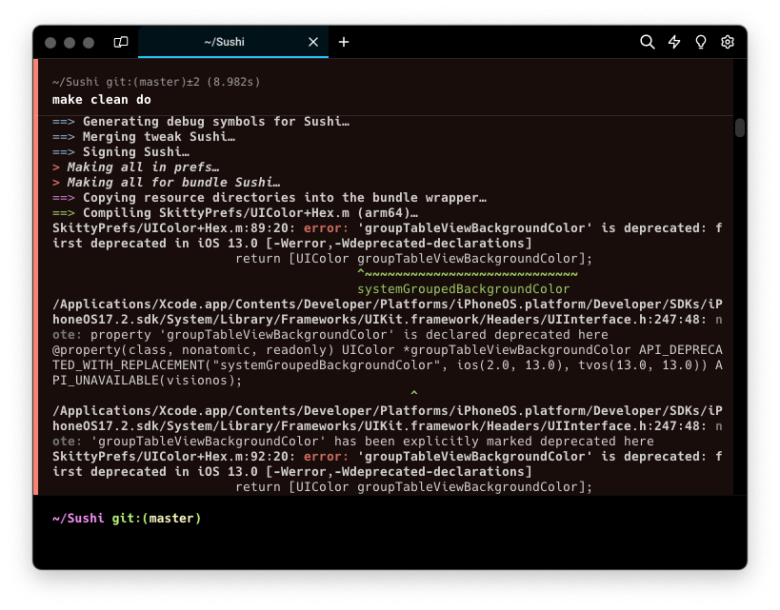Click 'is declared deprecated here' note text
780x610 pixels.
coord(505,334)
